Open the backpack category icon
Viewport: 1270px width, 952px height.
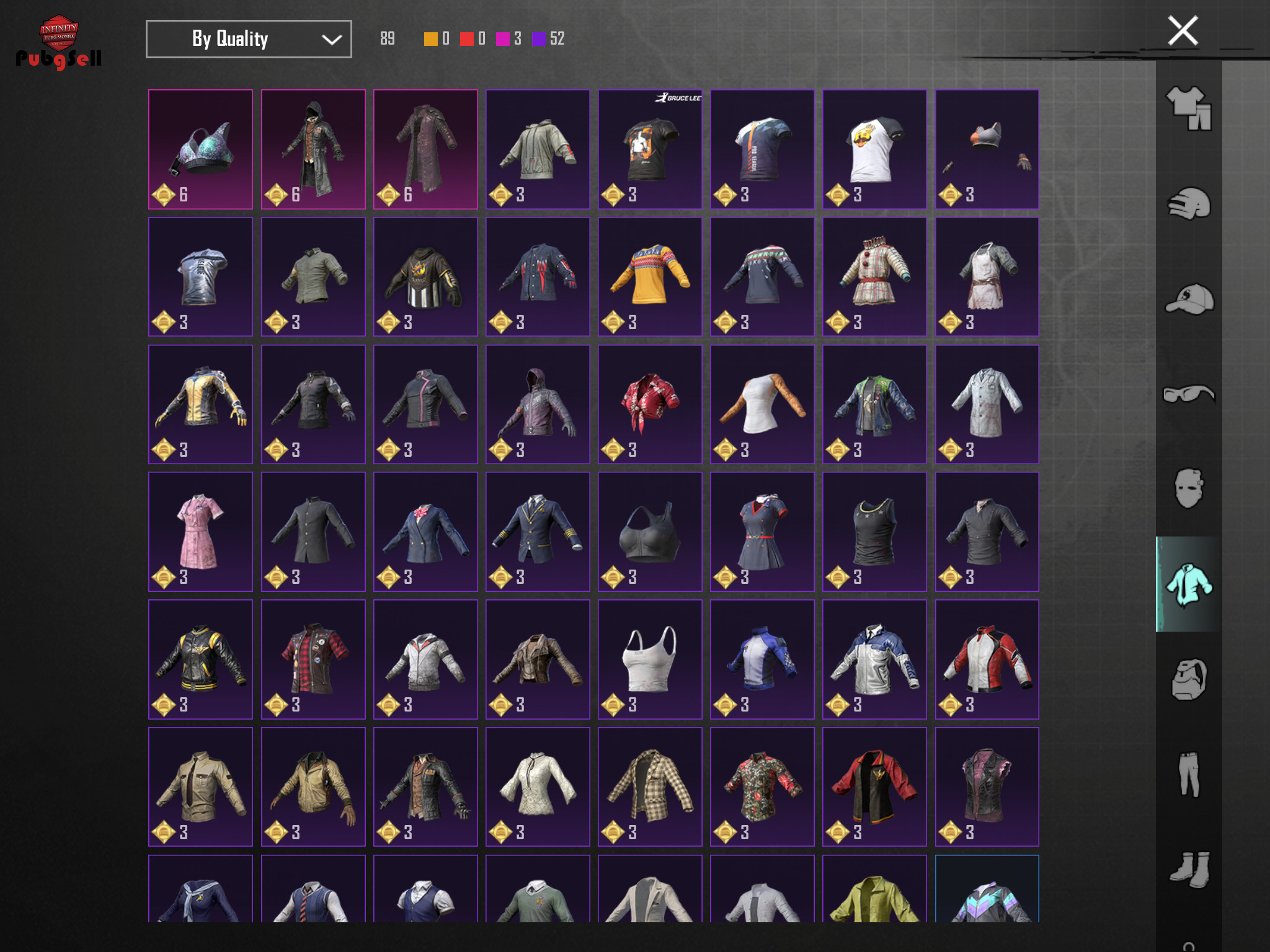pyautogui.click(x=1189, y=679)
